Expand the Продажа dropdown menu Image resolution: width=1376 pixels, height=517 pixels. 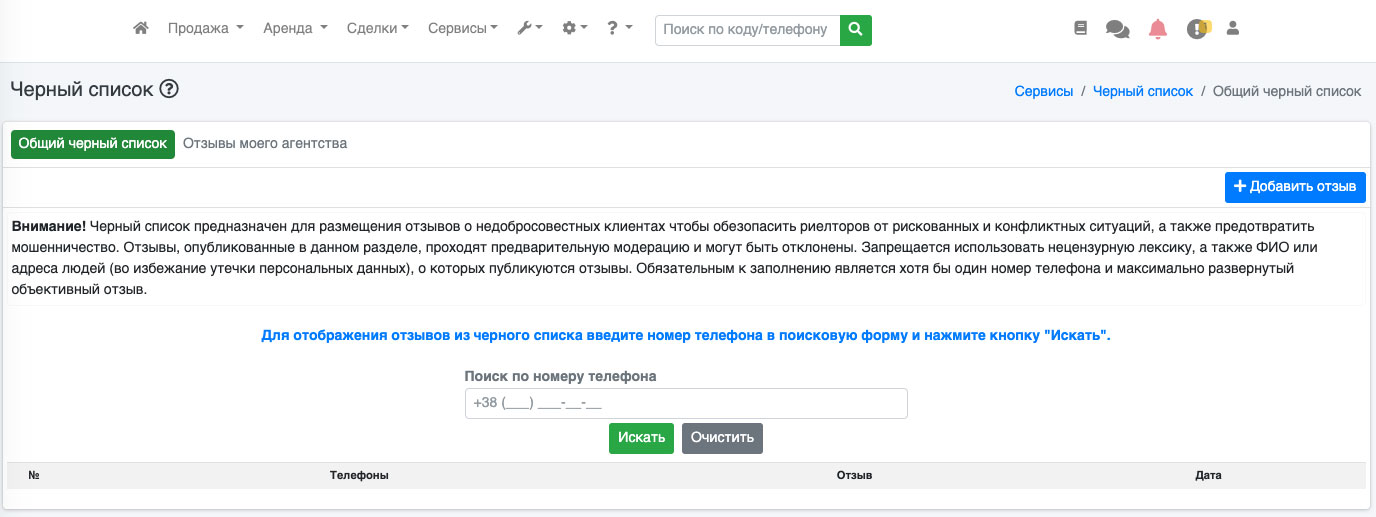pyautogui.click(x=205, y=29)
